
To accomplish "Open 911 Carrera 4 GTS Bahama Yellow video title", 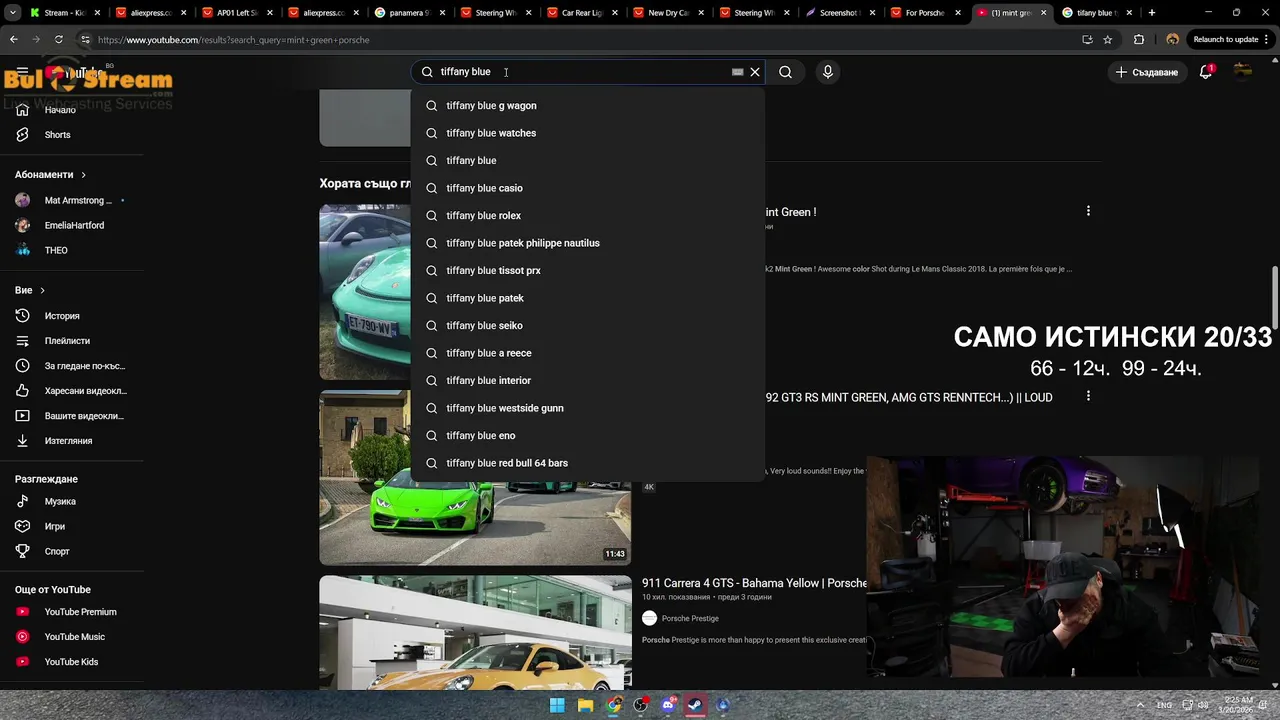I will click(754, 583).
